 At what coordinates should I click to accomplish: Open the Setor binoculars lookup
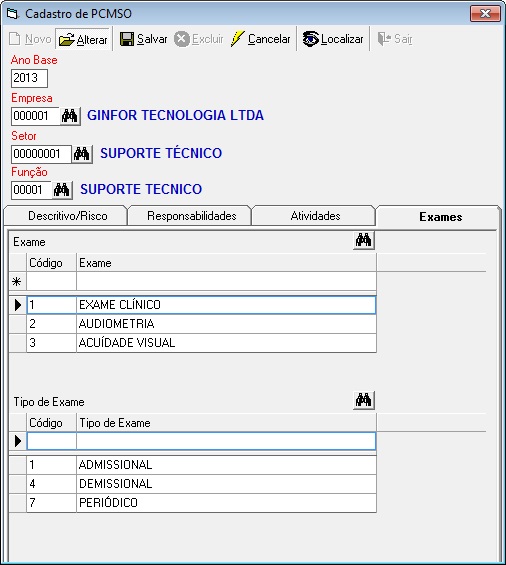(x=82, y=154)
